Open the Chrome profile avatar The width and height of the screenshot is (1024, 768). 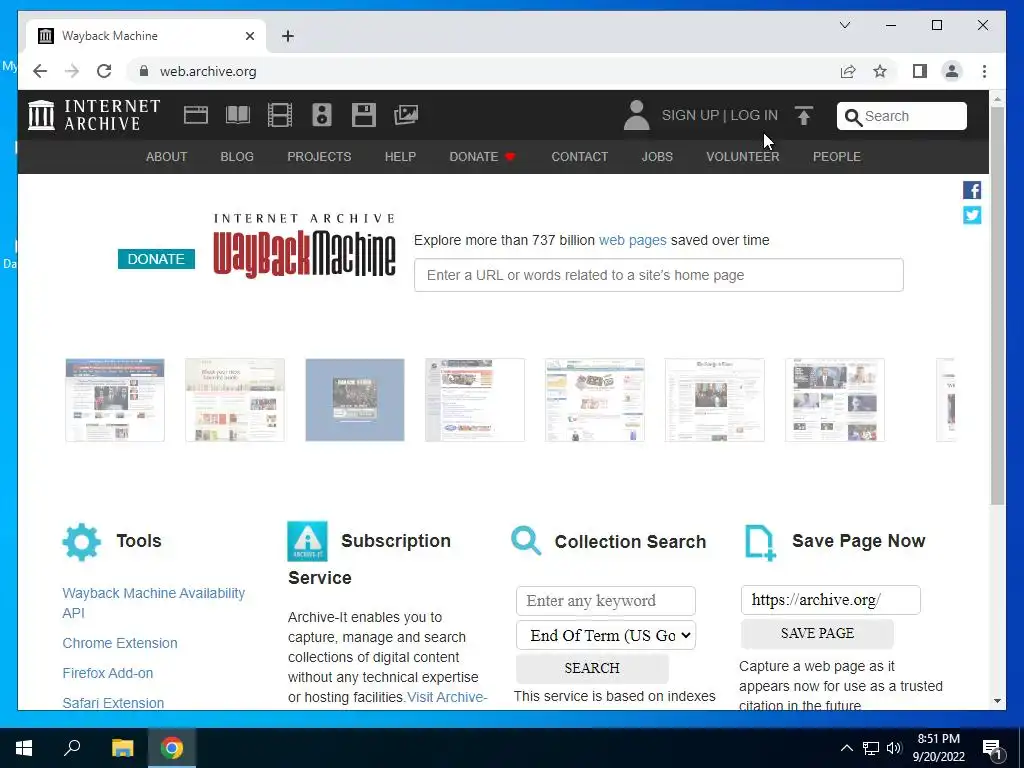pyautogui.click(x=952, y=71)
